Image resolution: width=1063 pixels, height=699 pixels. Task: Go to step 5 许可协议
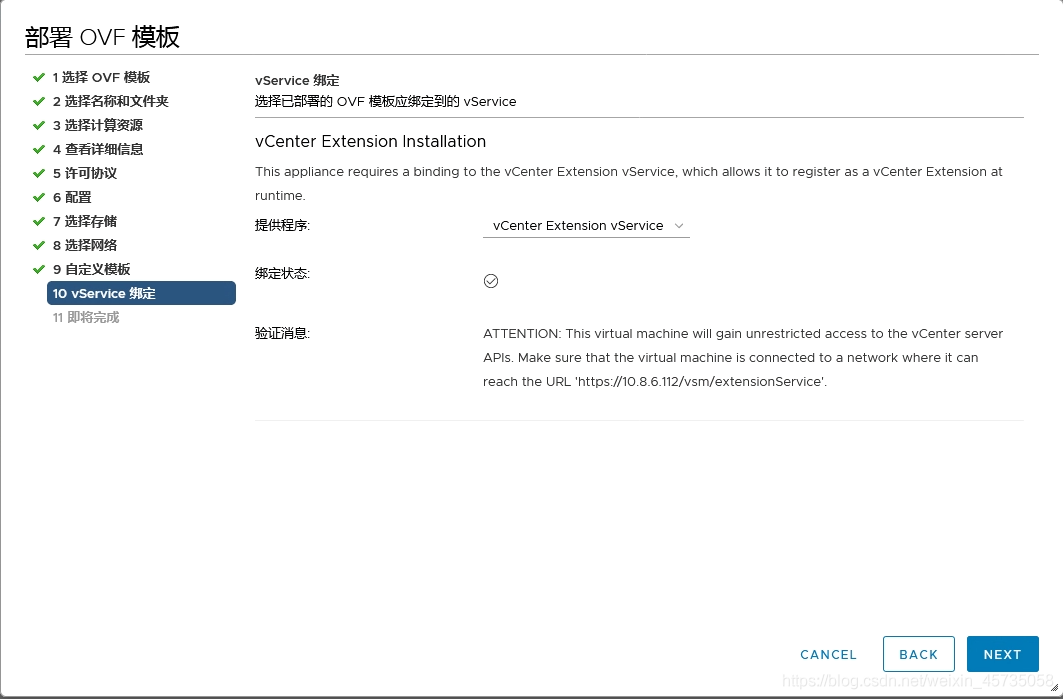point(85,174)
